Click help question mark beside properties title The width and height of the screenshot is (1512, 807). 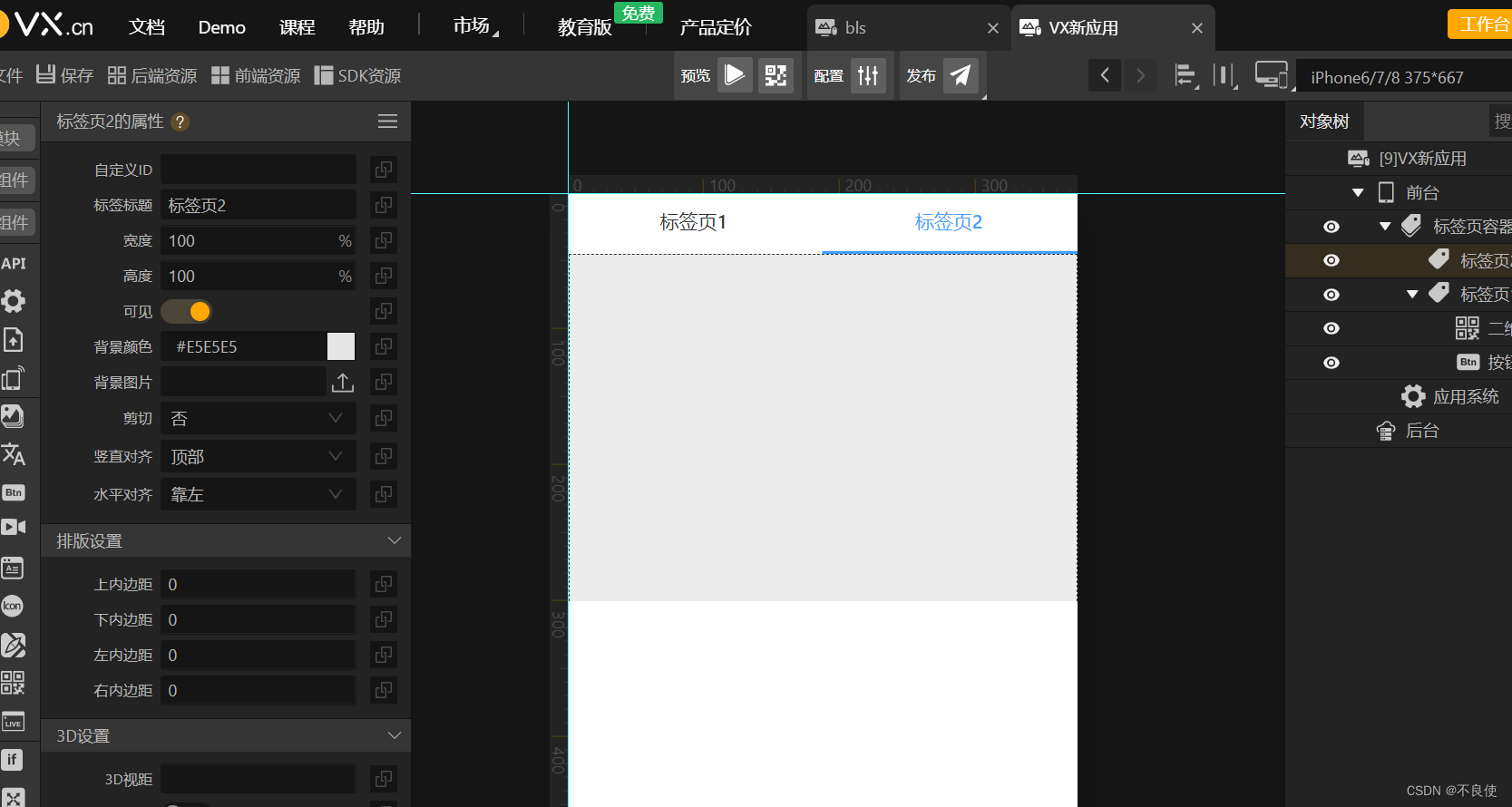(180, 122)
